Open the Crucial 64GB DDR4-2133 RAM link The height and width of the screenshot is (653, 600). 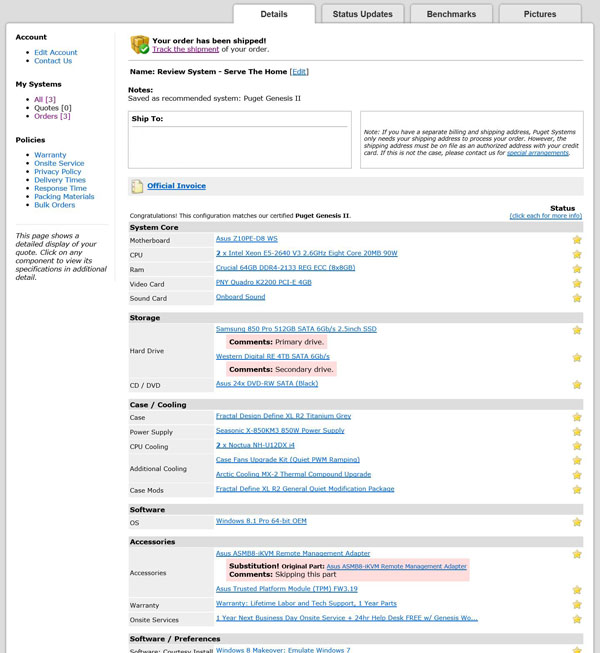pyautogui.click(x=285, y=268)
